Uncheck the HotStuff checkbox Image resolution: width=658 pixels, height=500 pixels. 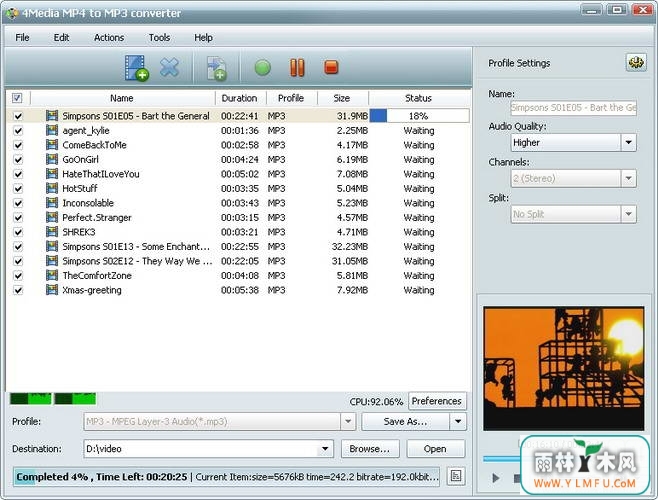coord(18,188)
